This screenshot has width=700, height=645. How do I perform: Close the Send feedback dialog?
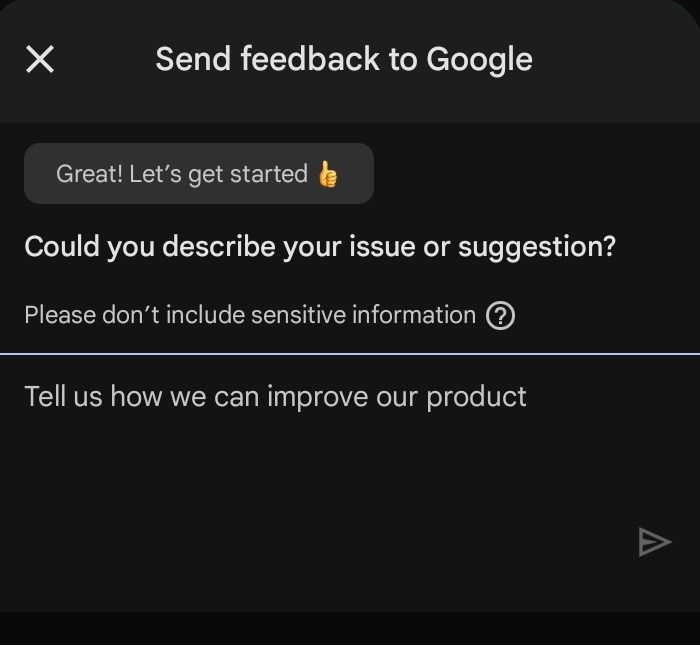tap(40, 60)
